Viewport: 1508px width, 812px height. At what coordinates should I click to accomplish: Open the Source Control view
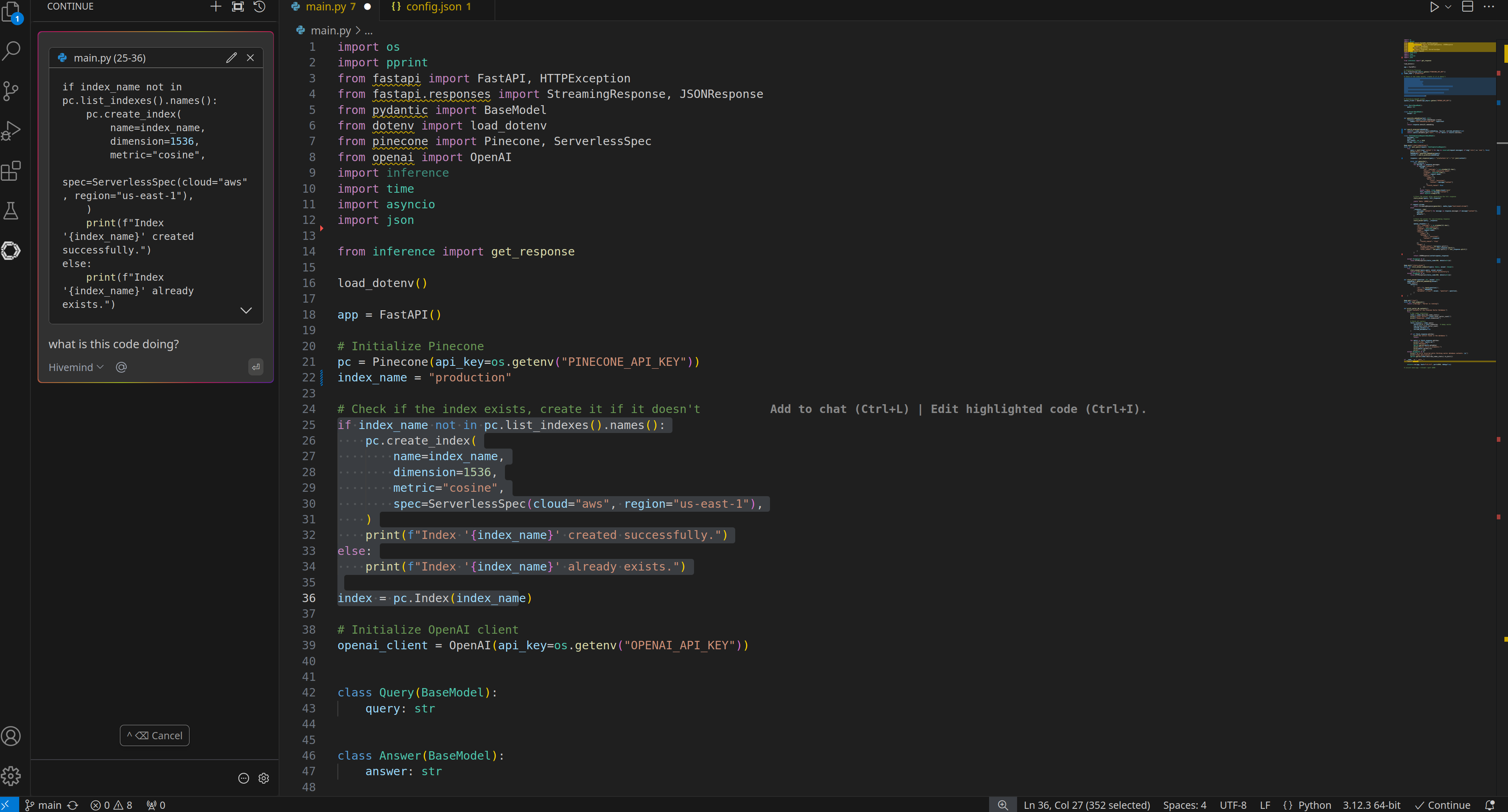[11, 91]
